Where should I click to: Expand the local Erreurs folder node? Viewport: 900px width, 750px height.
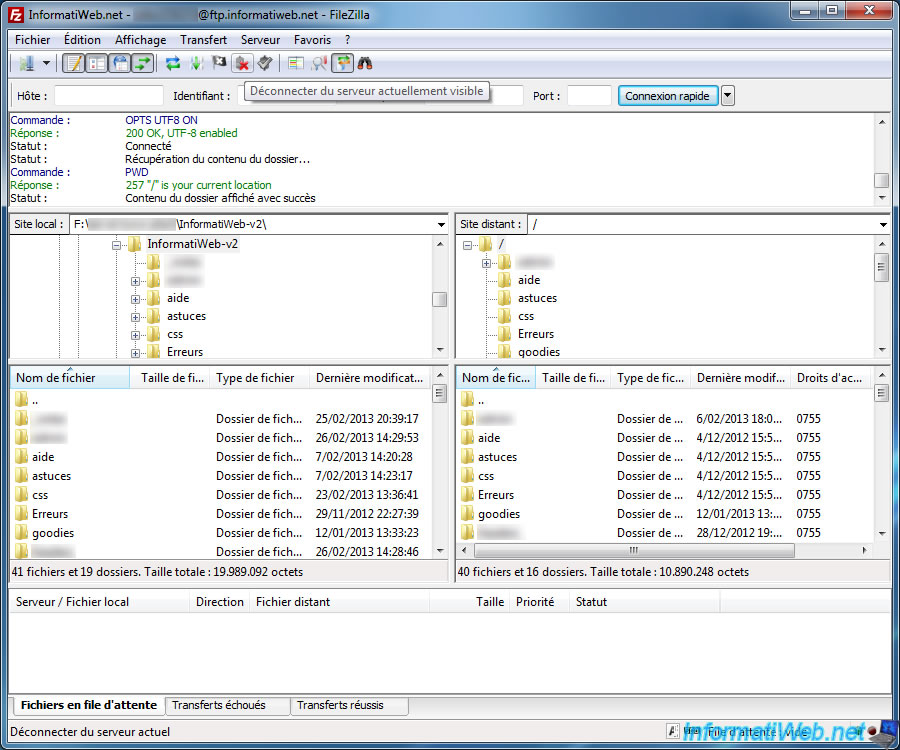135,353
